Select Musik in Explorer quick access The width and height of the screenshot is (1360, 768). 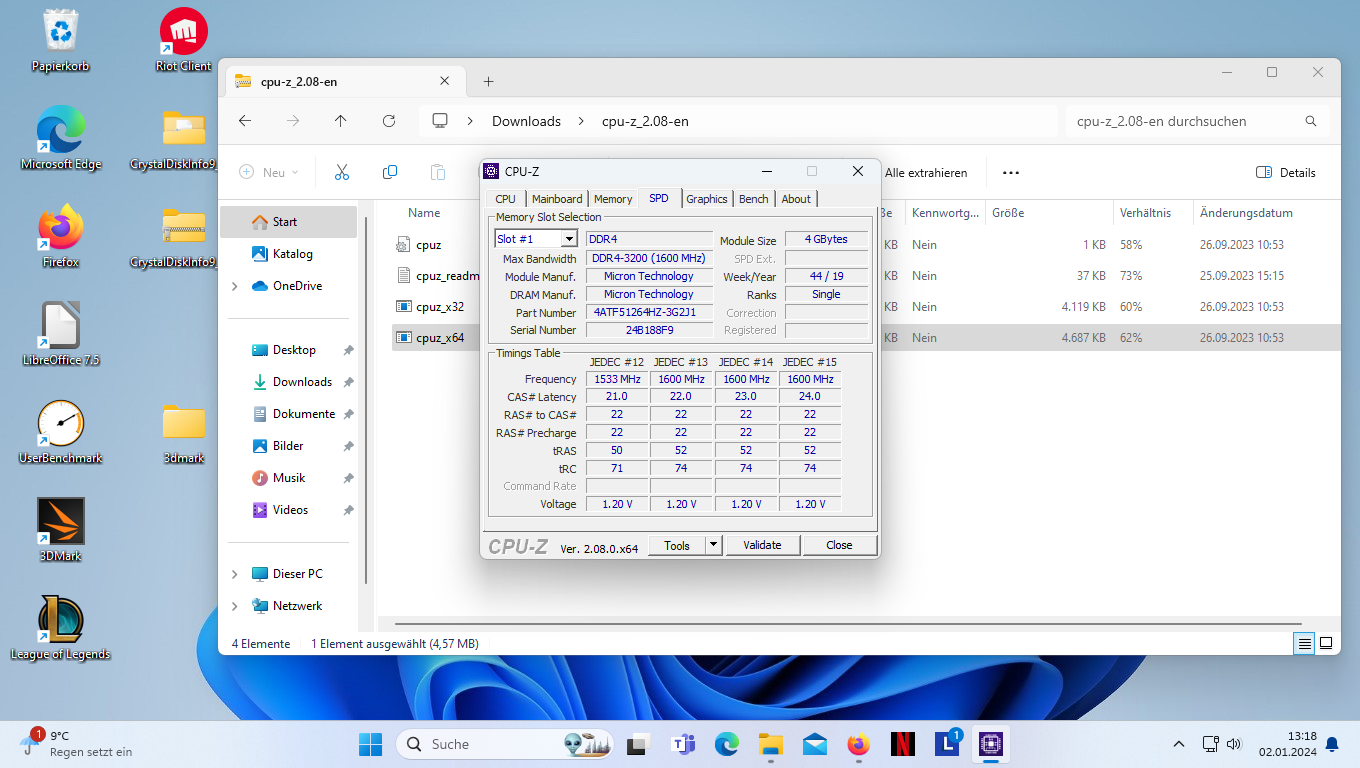click(288, 478)
